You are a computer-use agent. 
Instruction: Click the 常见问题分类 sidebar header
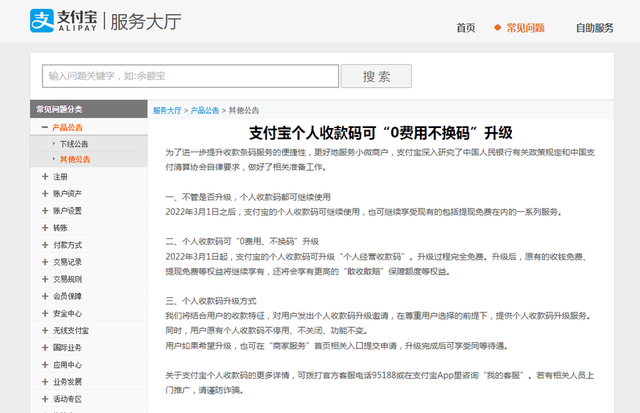(59, 109)
